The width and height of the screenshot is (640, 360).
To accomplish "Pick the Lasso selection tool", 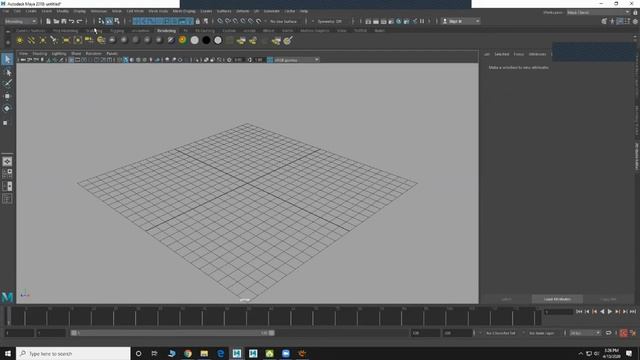I will click(7, 72).
